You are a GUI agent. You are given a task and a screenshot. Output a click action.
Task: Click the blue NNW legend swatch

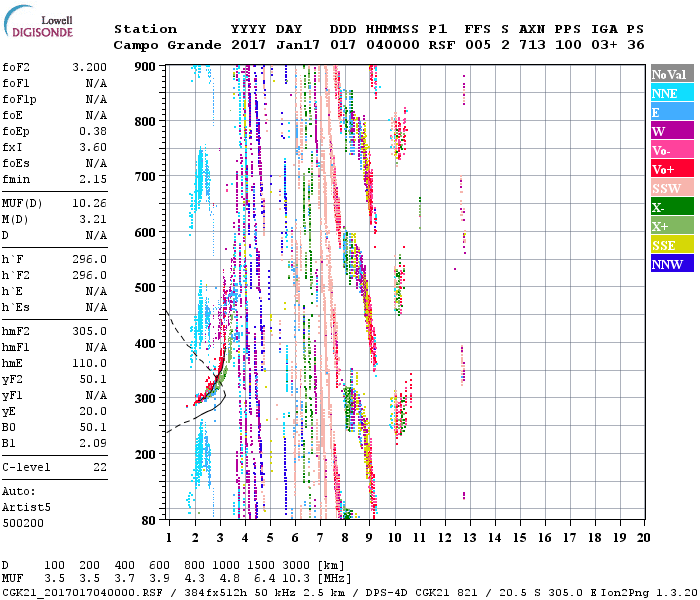tap(671, 264)
